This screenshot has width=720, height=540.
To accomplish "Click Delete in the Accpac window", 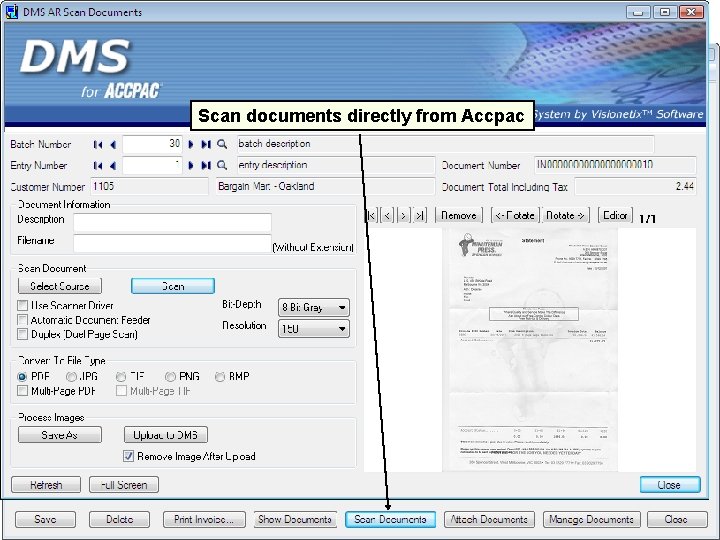I will pyautogui.click(x=119, y=519).
